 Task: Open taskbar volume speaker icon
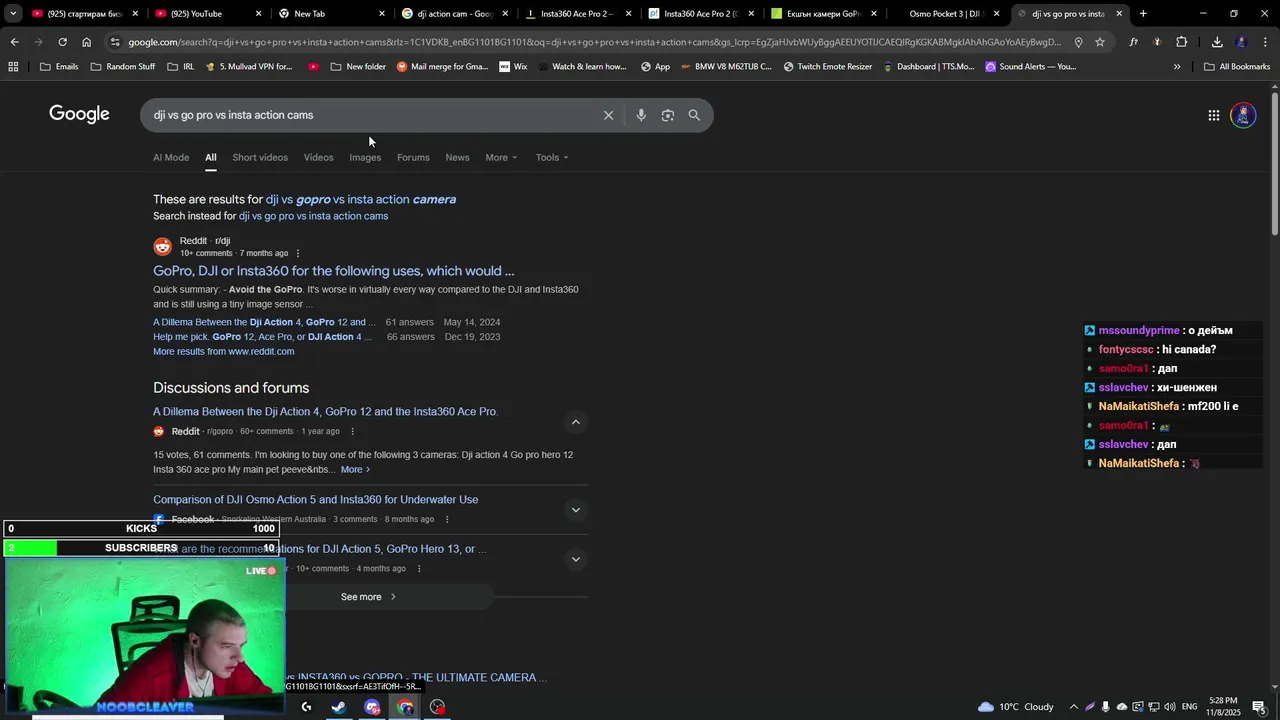tap(1168, 707)
